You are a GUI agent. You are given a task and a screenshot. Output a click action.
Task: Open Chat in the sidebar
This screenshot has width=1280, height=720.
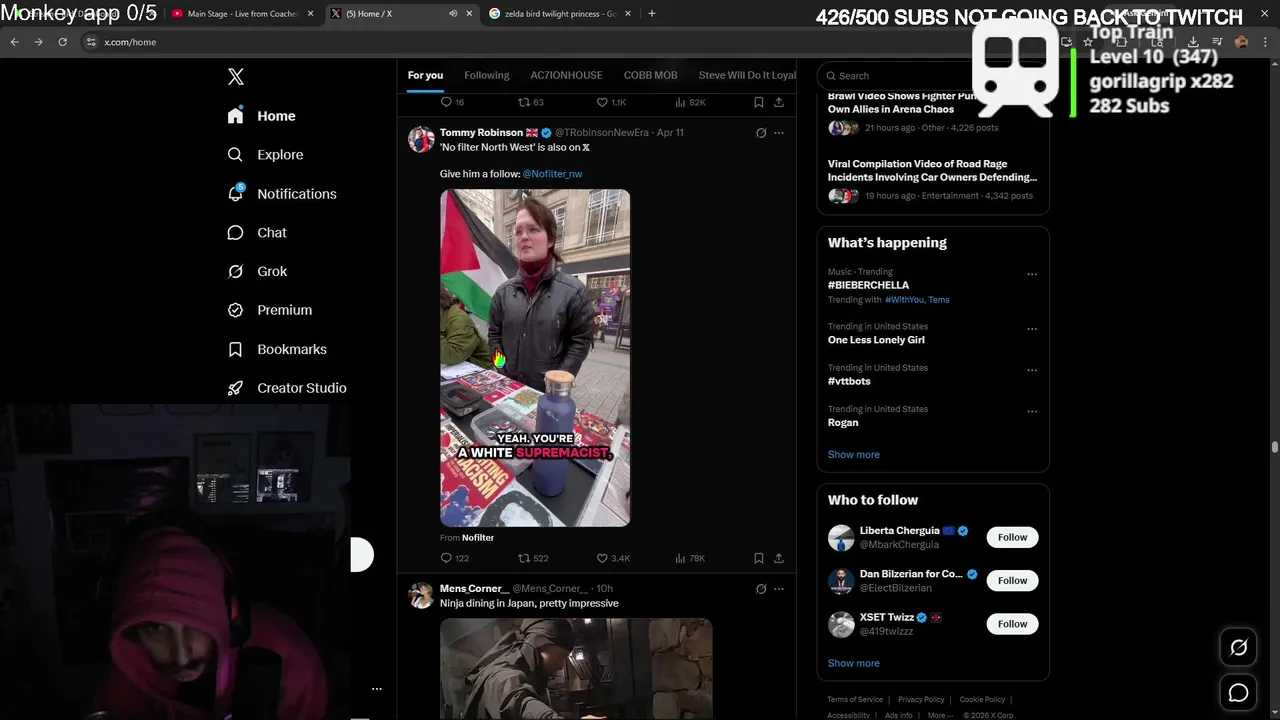pos(257,233)
